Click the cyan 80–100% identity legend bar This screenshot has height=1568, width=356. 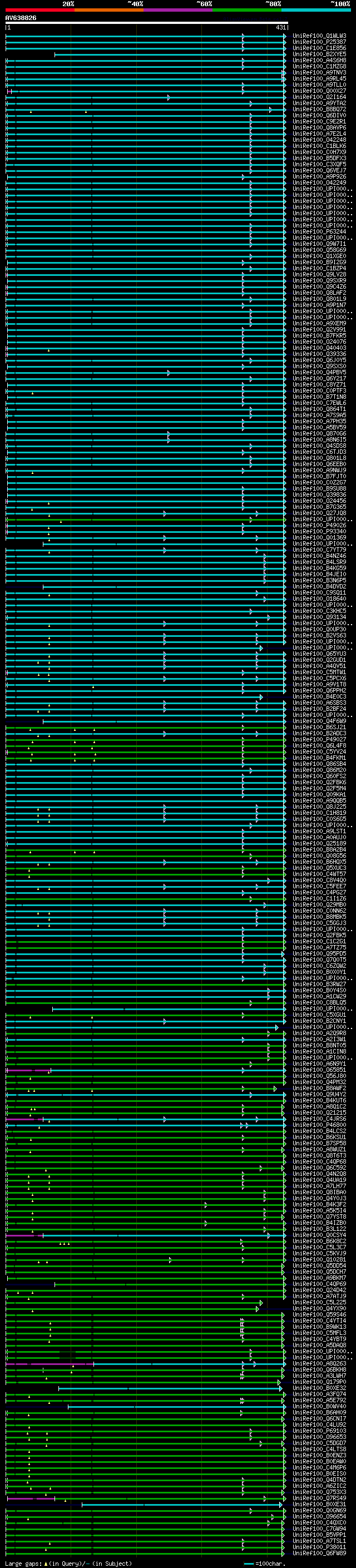[316, 10]
